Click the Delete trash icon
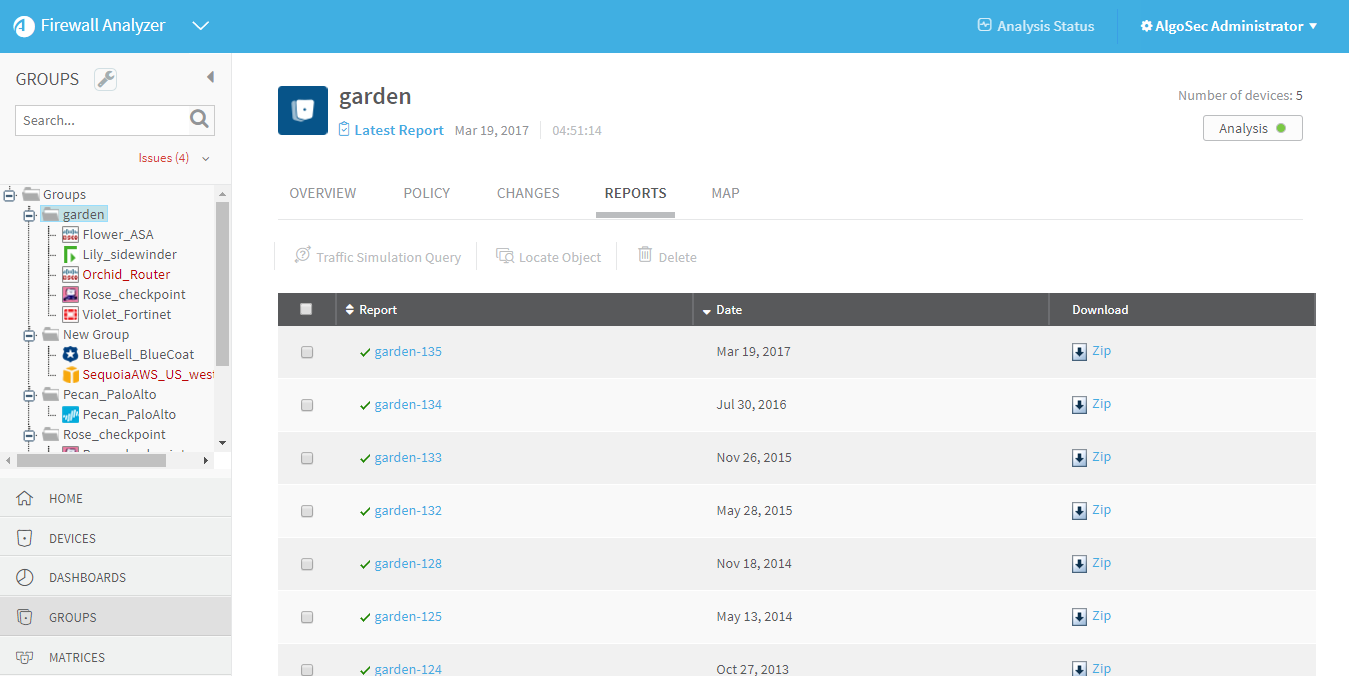This screenshot has width=1349, height=676. tap(645, 256)
